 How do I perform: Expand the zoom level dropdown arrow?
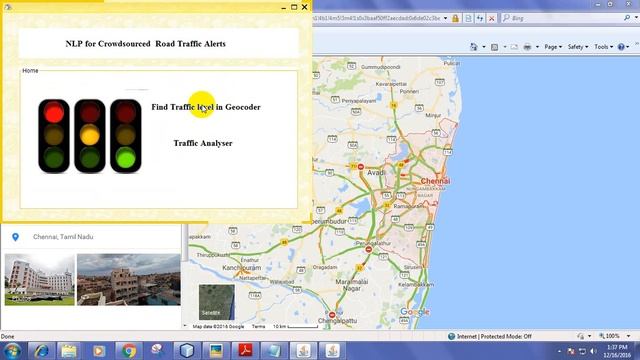point(628,336)
